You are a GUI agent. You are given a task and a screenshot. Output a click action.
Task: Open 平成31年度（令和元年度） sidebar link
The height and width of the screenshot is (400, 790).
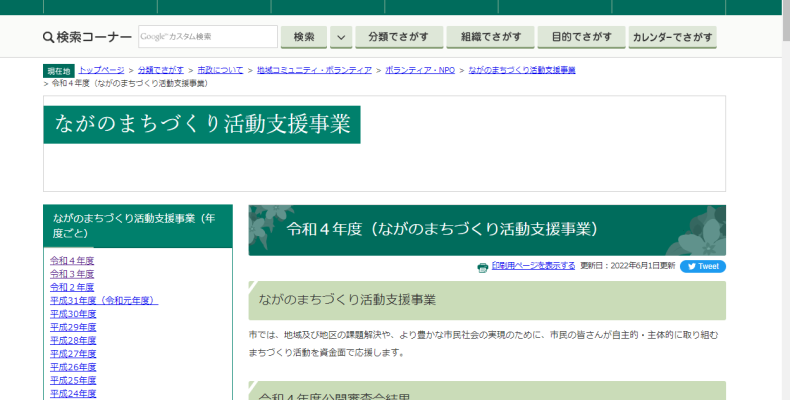pyautogui.click(x=104, y=301)
